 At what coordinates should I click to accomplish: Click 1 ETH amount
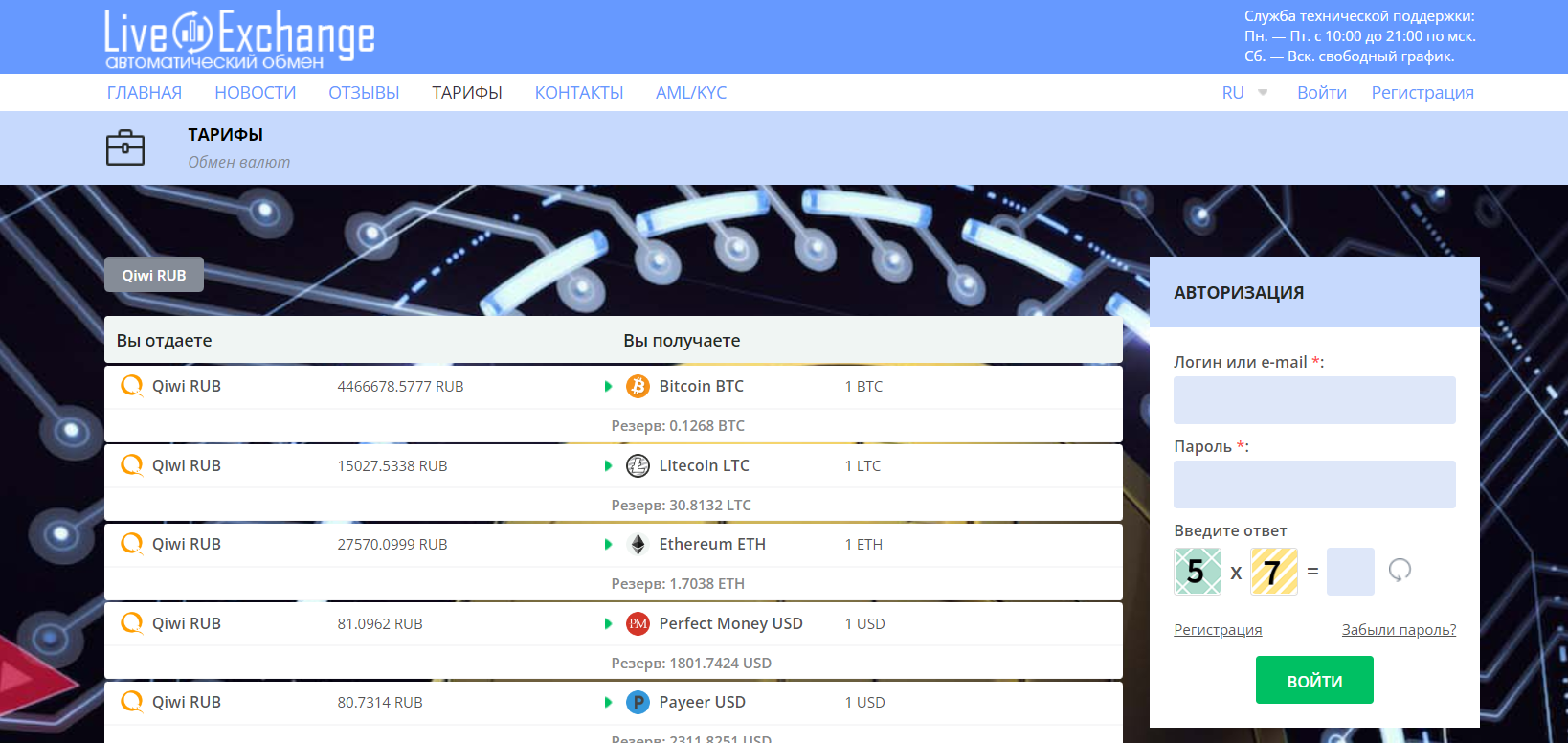point(863,545)
